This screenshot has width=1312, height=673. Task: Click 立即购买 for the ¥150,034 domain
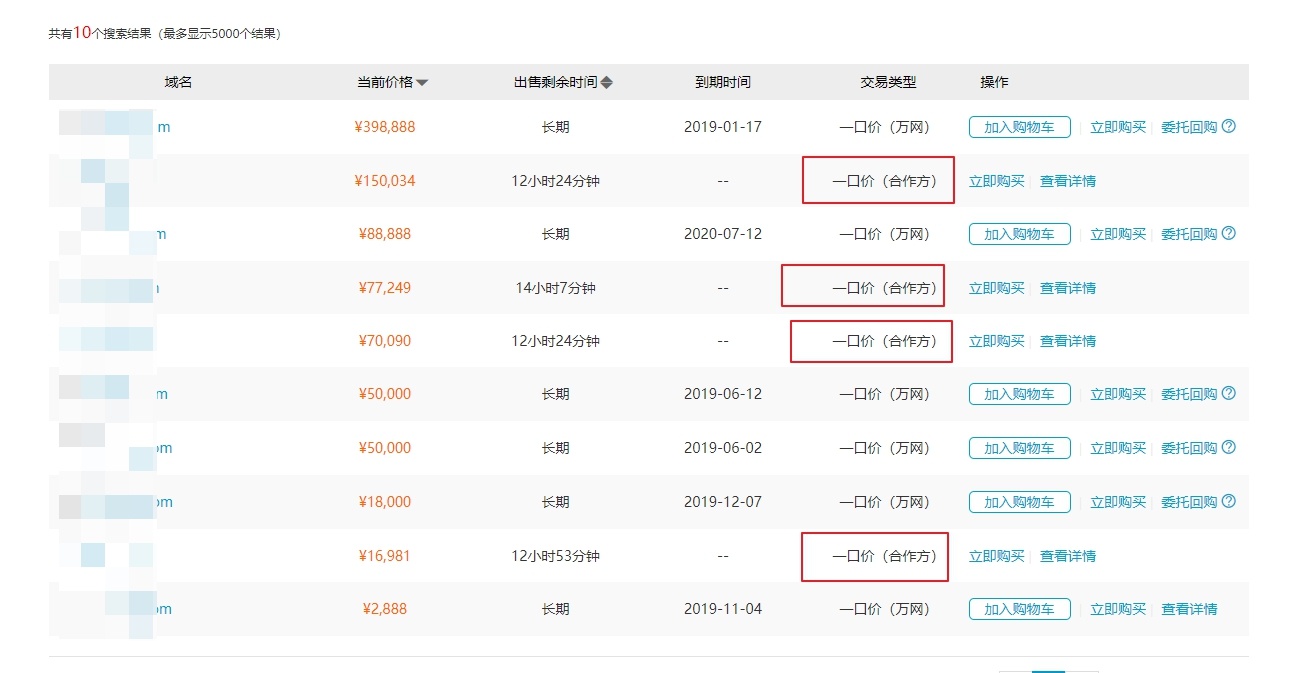click(x=996, y=181)
